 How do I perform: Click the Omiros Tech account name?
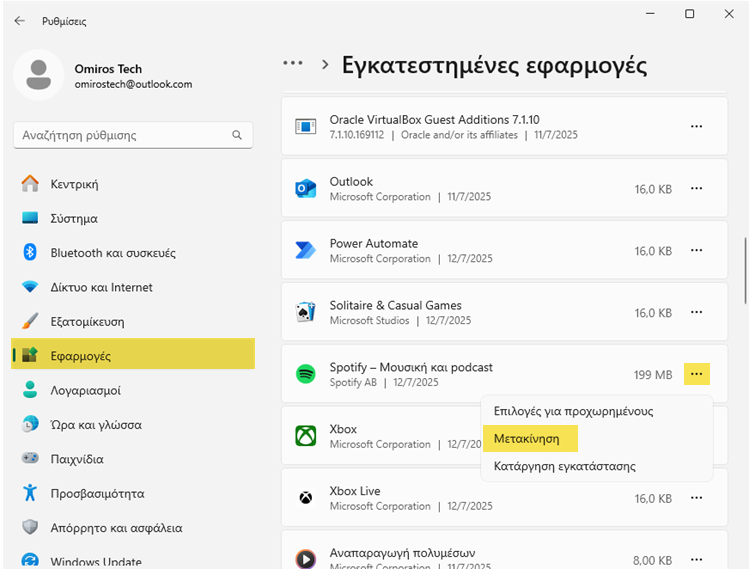pos(108,69)
